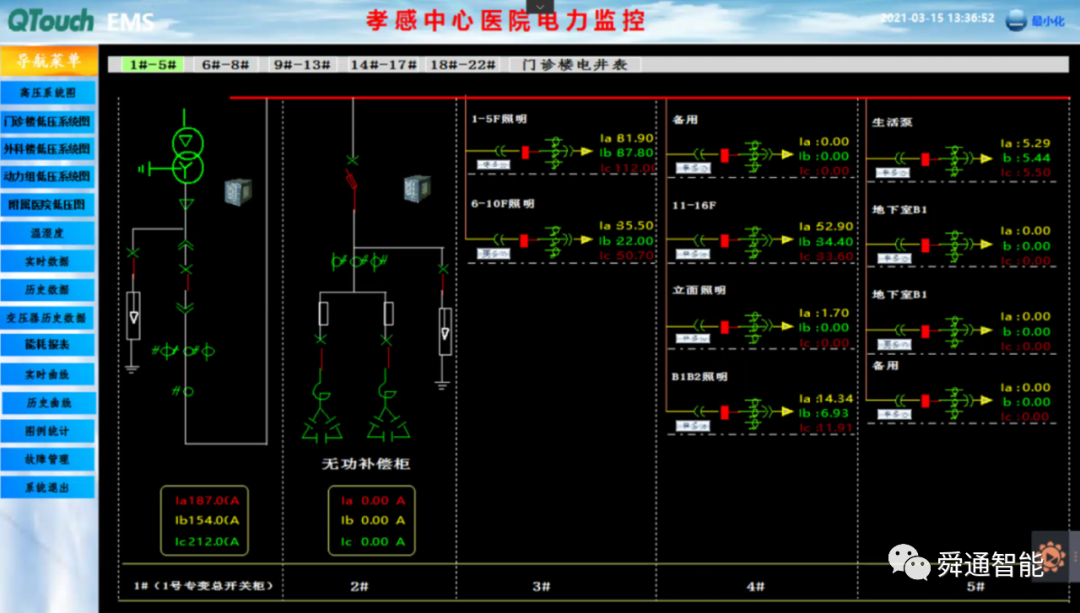Click 6-10F照明 red breaker

(x=524, y=241)
